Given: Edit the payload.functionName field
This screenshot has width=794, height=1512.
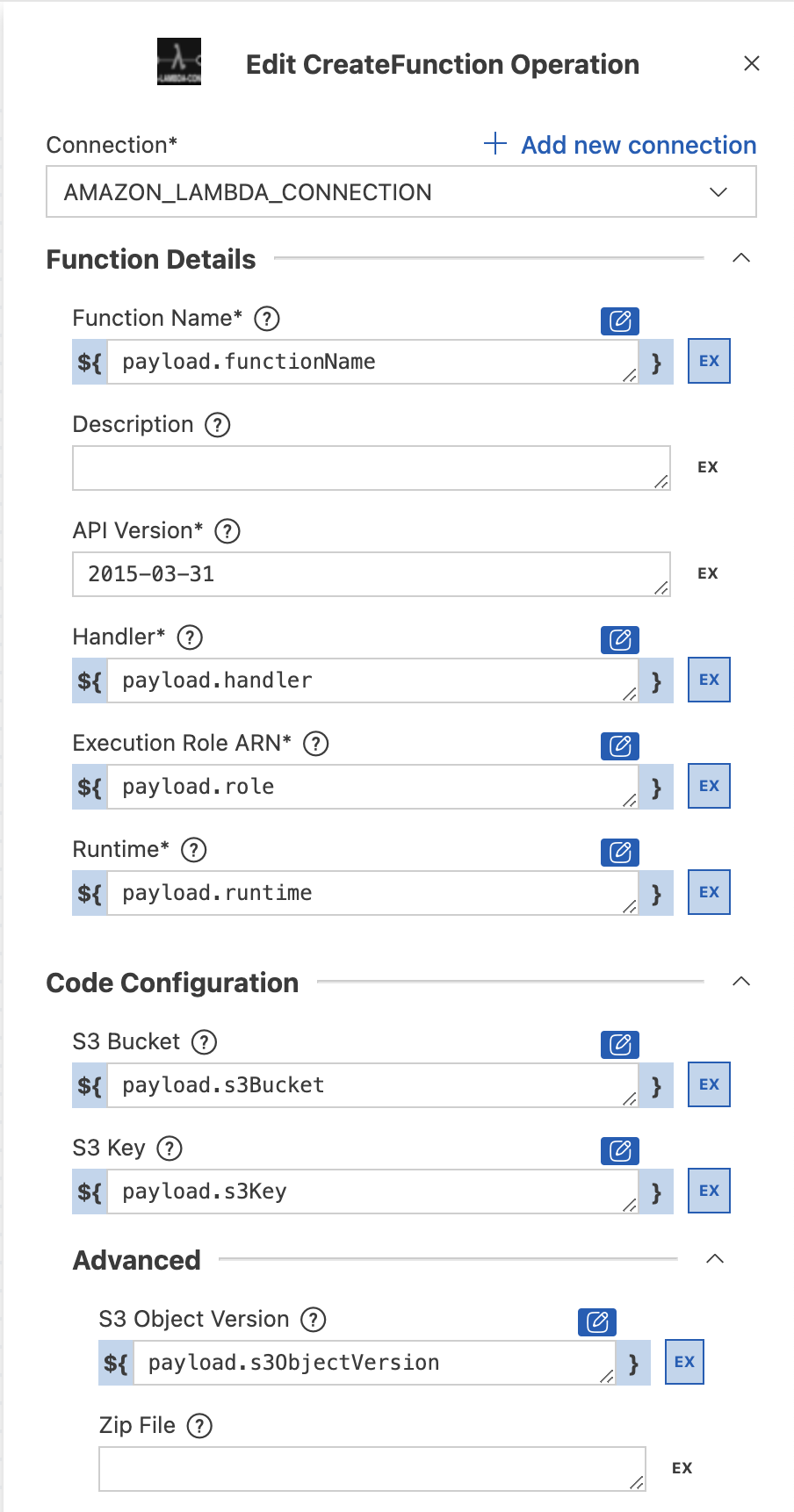Looking at the screenshot, I should tap(372, 362).
